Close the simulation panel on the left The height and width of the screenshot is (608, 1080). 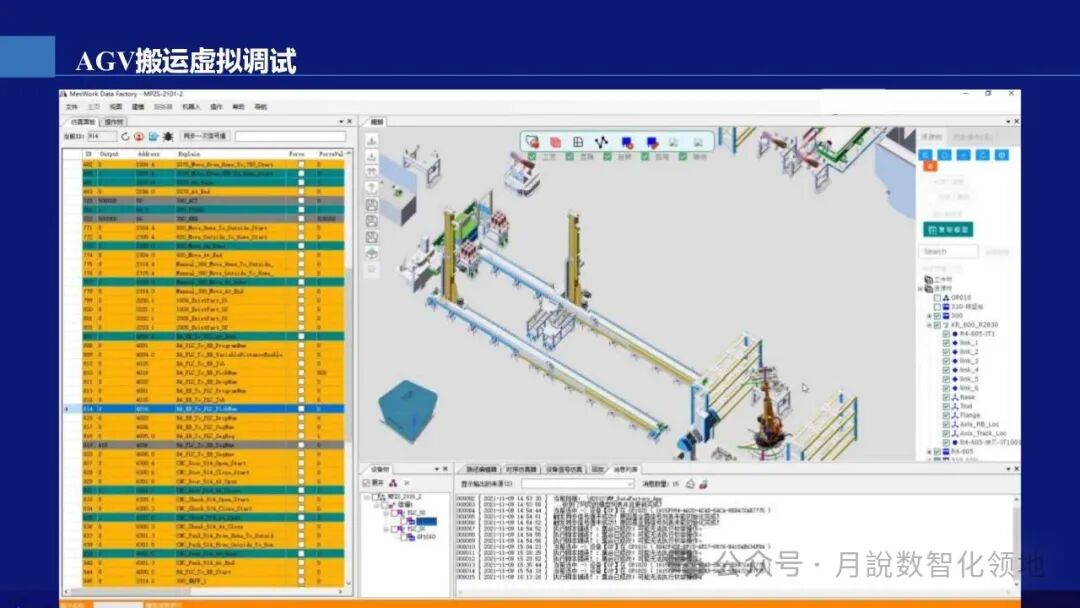tap(349, 122)
